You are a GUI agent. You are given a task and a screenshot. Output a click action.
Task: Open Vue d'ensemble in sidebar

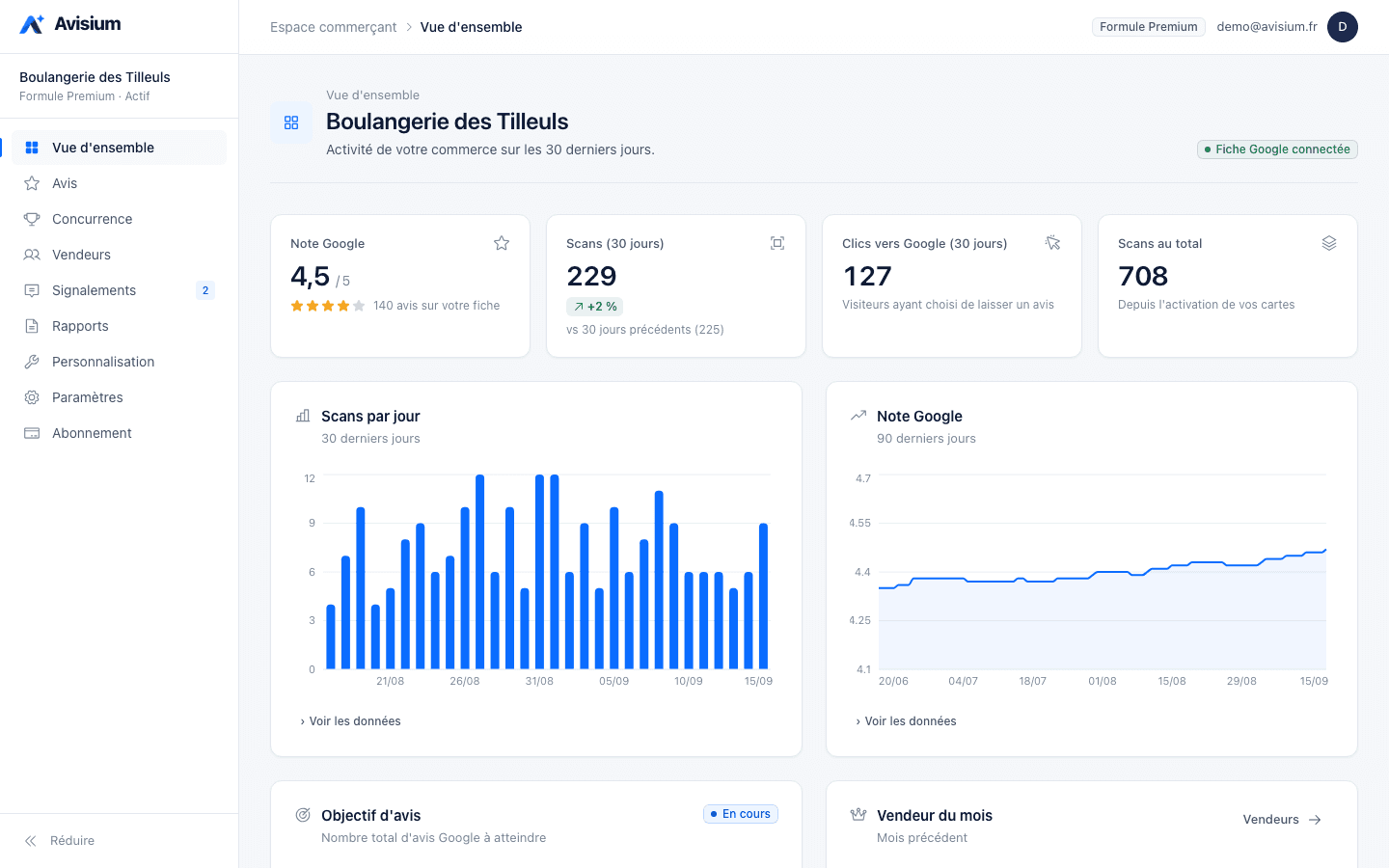pos(120,148)
